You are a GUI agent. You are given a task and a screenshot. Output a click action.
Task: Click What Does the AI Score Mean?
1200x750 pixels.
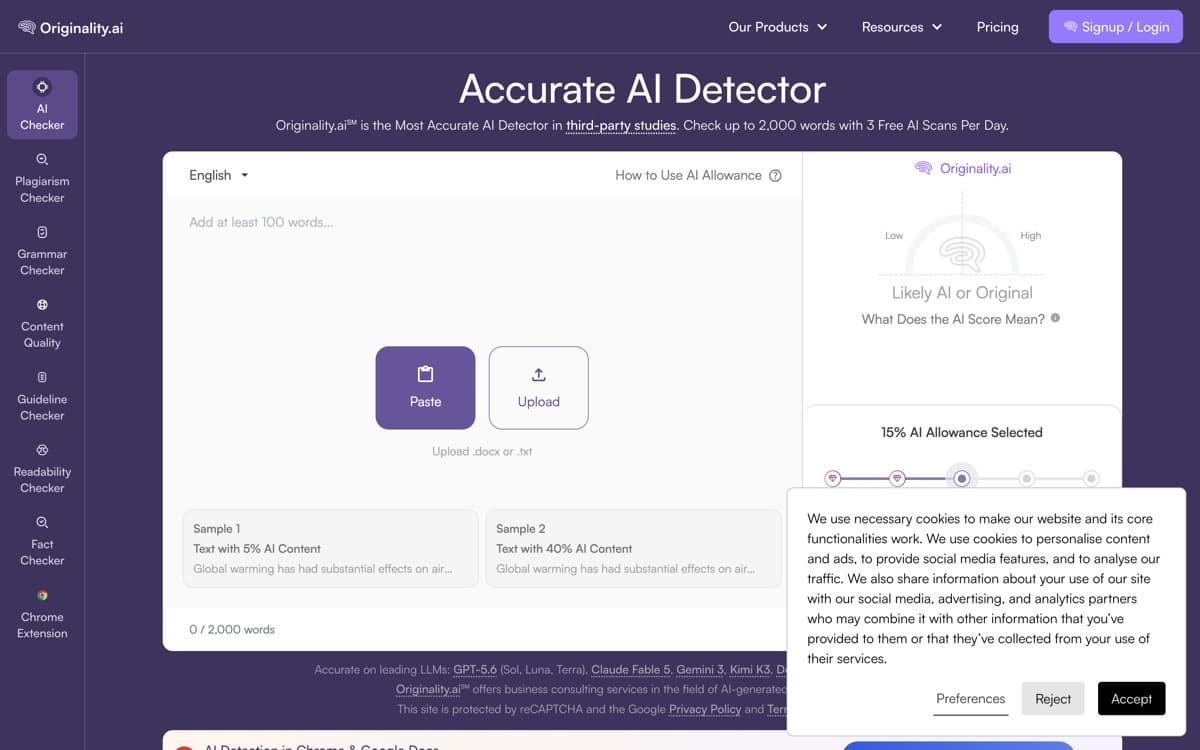coord(953,319)
